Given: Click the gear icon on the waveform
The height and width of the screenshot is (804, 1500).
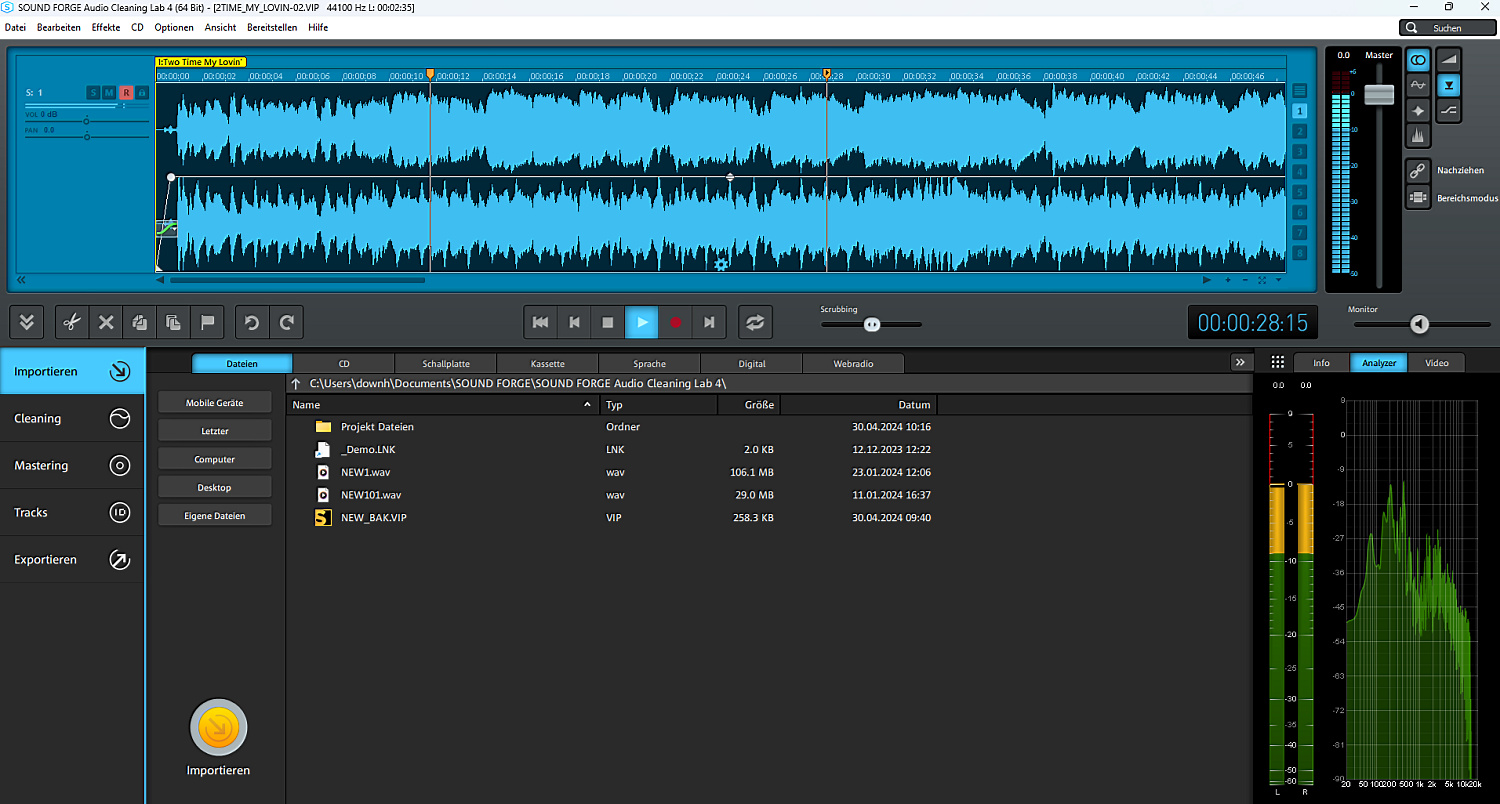Looking at the screenshot, I should 721,264.
